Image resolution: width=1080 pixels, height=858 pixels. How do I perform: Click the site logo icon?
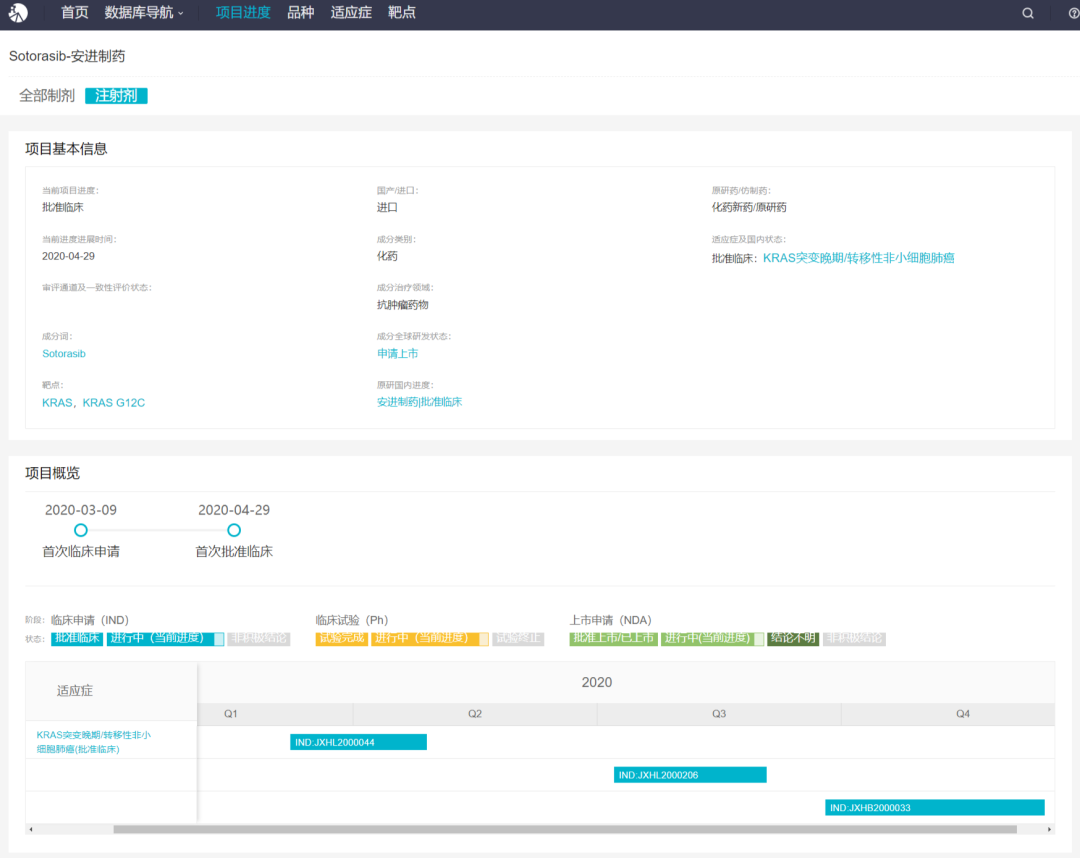pyautogui.click(x=19, y=12)
